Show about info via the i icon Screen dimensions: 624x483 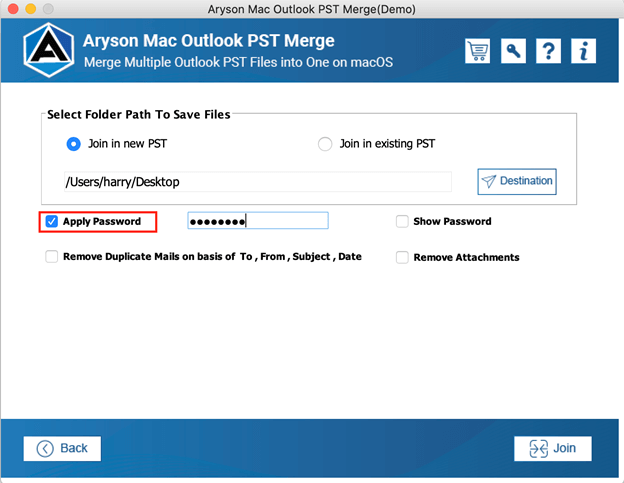pyautogui.click(x=583, y=51)
